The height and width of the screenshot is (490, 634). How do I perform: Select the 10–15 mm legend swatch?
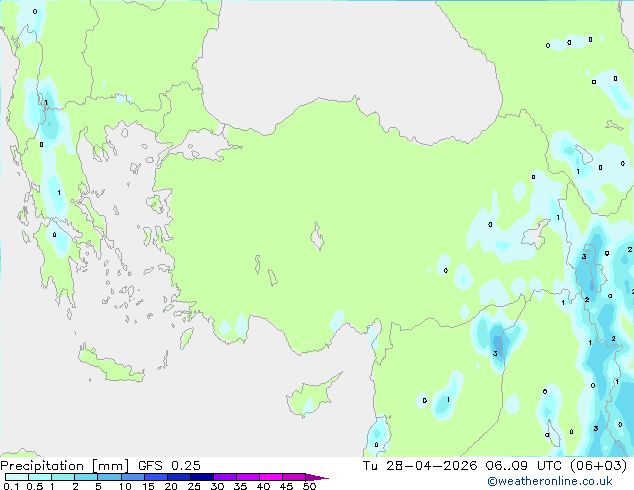tap(133, 477)
